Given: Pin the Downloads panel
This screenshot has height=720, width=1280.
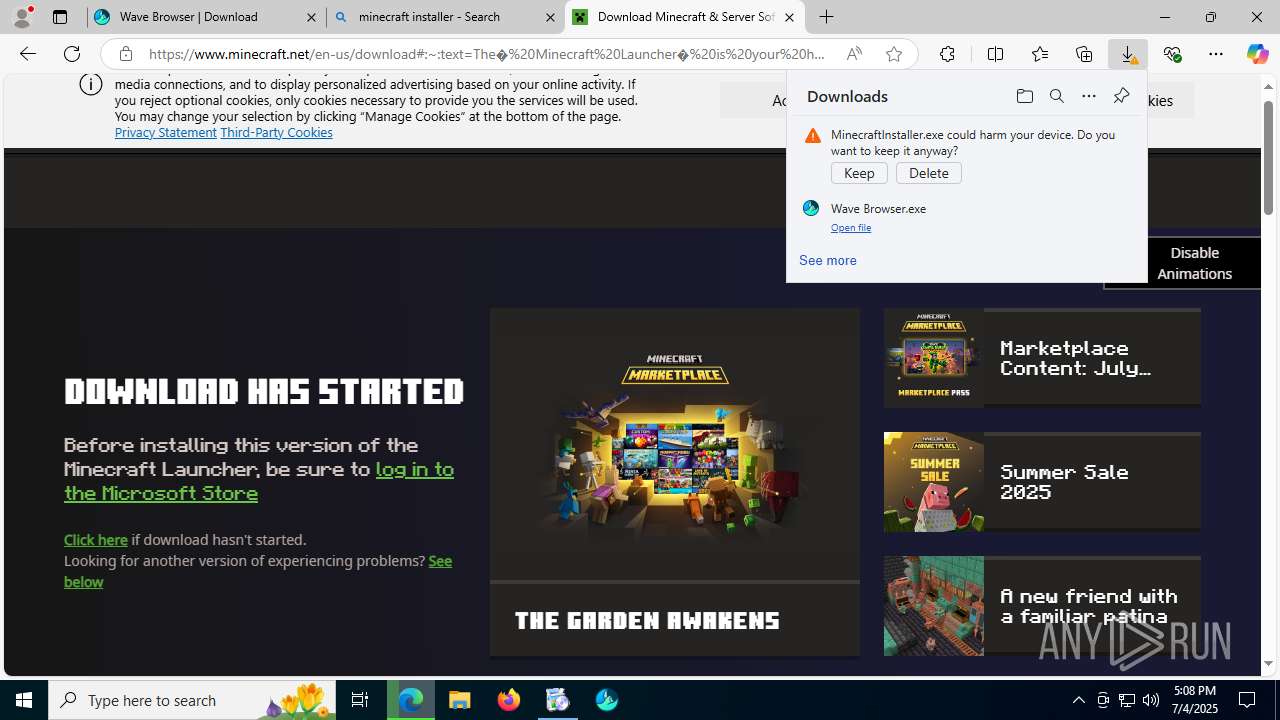Looking at the screenshot, I should coord(1121,96).
